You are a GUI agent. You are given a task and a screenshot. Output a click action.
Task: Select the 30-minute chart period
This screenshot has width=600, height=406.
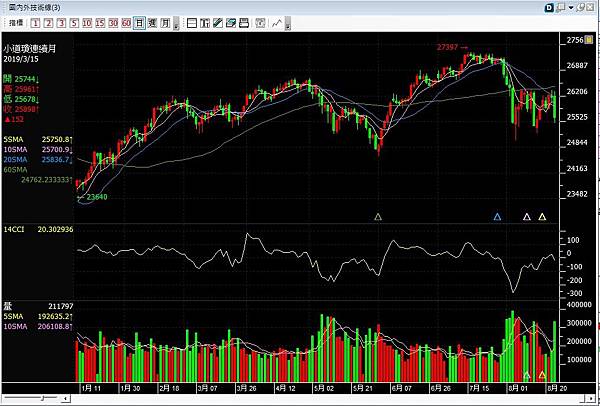113,23
